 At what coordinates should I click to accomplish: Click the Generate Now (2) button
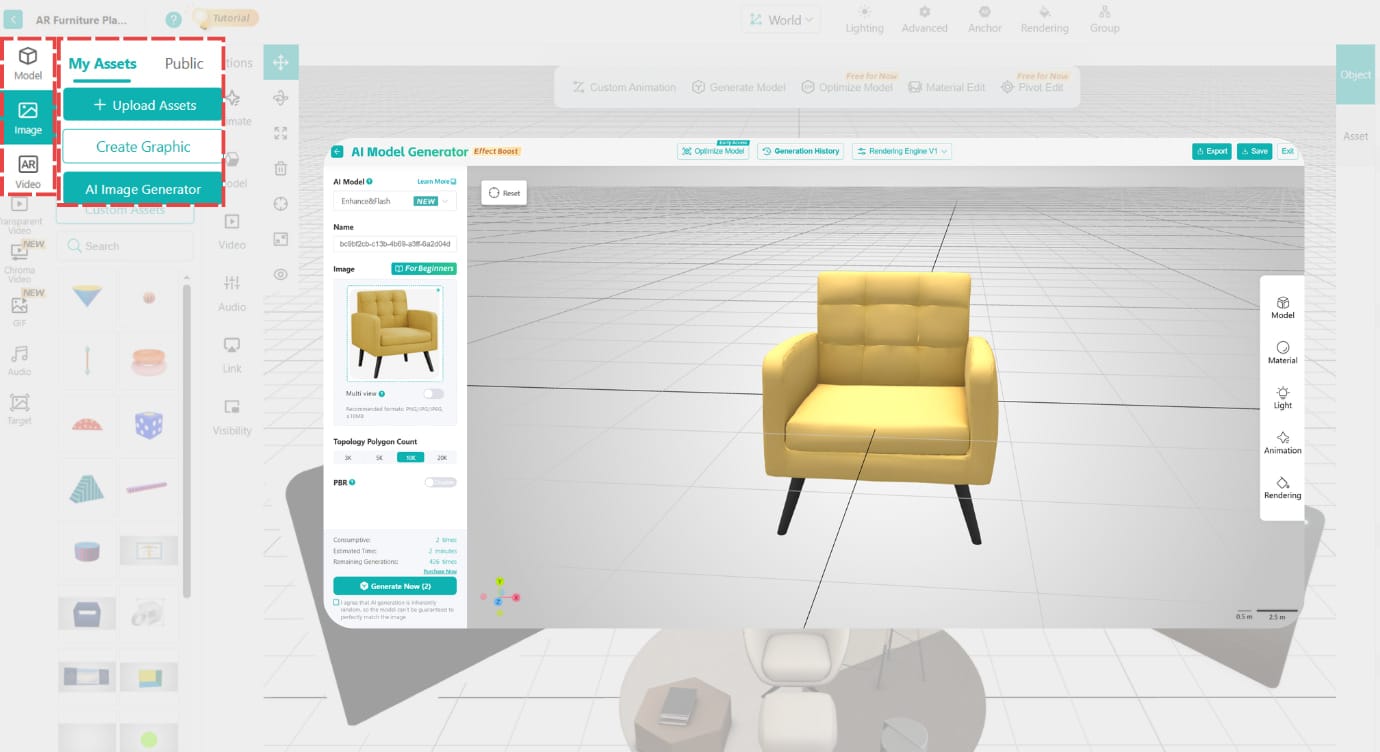pos(395,586)
